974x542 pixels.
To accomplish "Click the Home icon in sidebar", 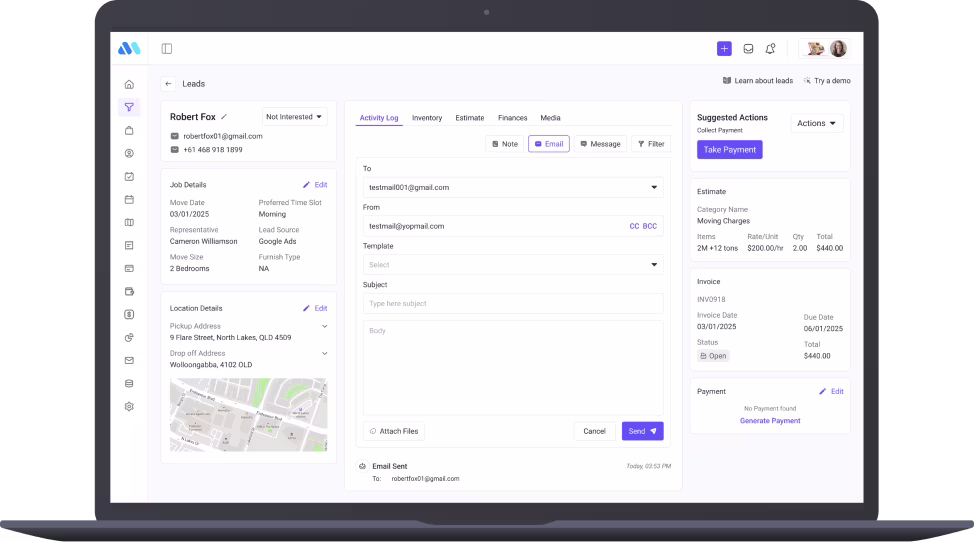I will (129, 84).
